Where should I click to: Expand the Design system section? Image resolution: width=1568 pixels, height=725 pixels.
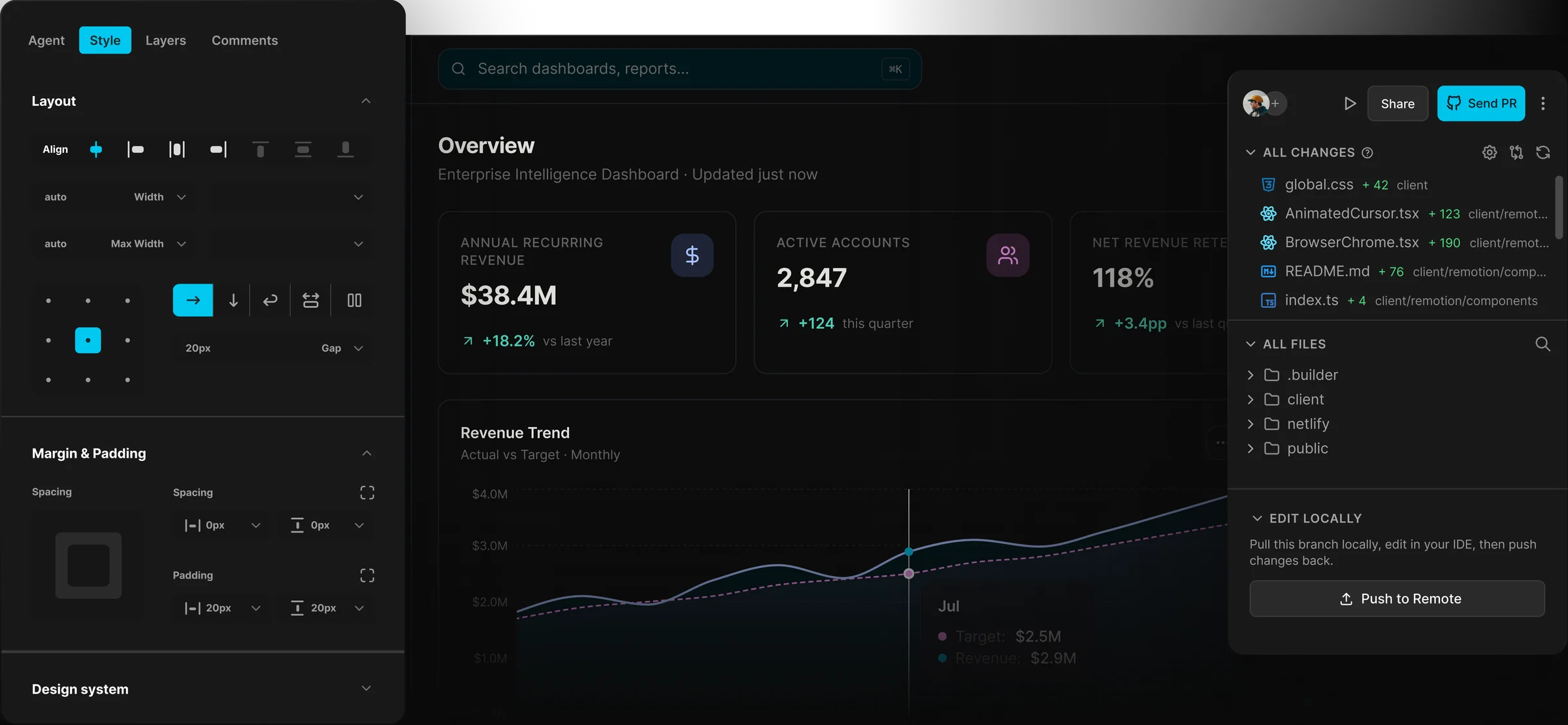click(x=366, y=688)
